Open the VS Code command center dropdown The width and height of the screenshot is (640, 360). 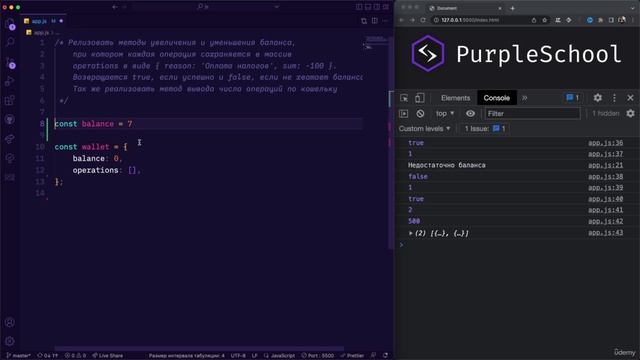[x=276, y=7]
